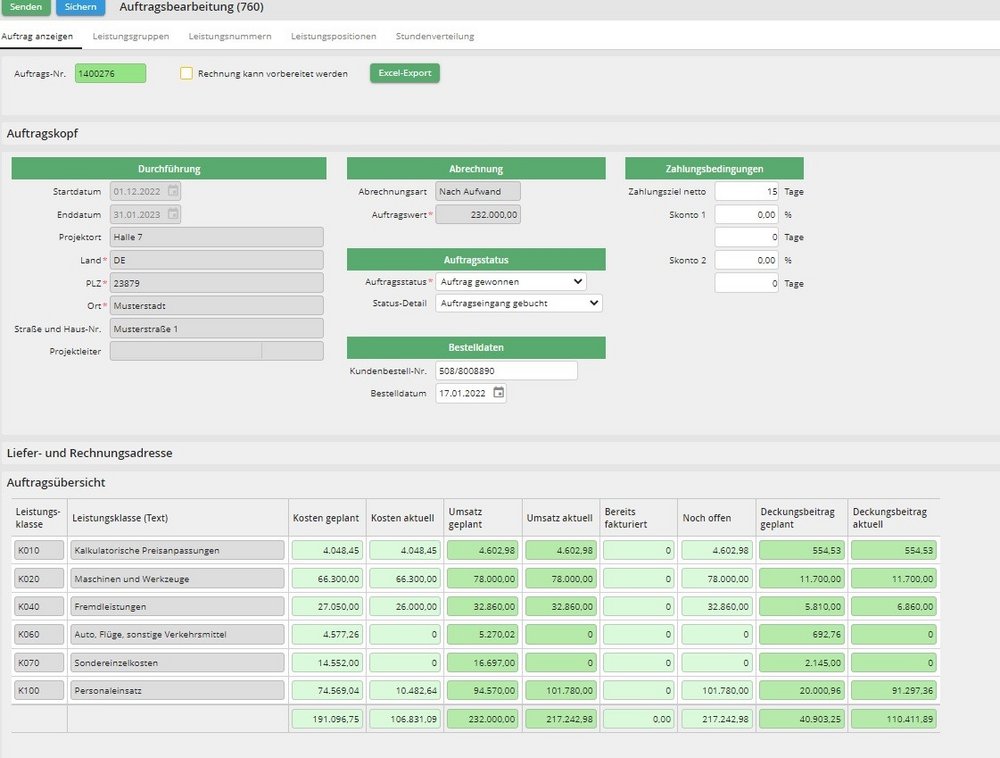Open calendar picker for Bestelldatum
1000x758 pixels.
(499, 393)
